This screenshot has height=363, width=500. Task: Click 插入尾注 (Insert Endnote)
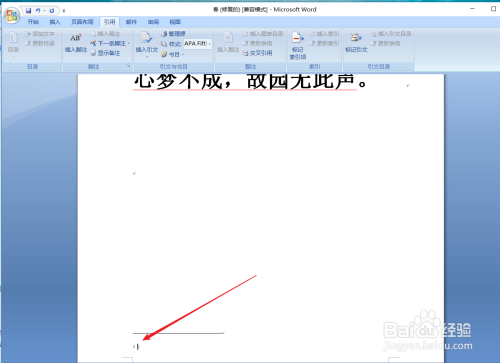click(x=105, y=34)
